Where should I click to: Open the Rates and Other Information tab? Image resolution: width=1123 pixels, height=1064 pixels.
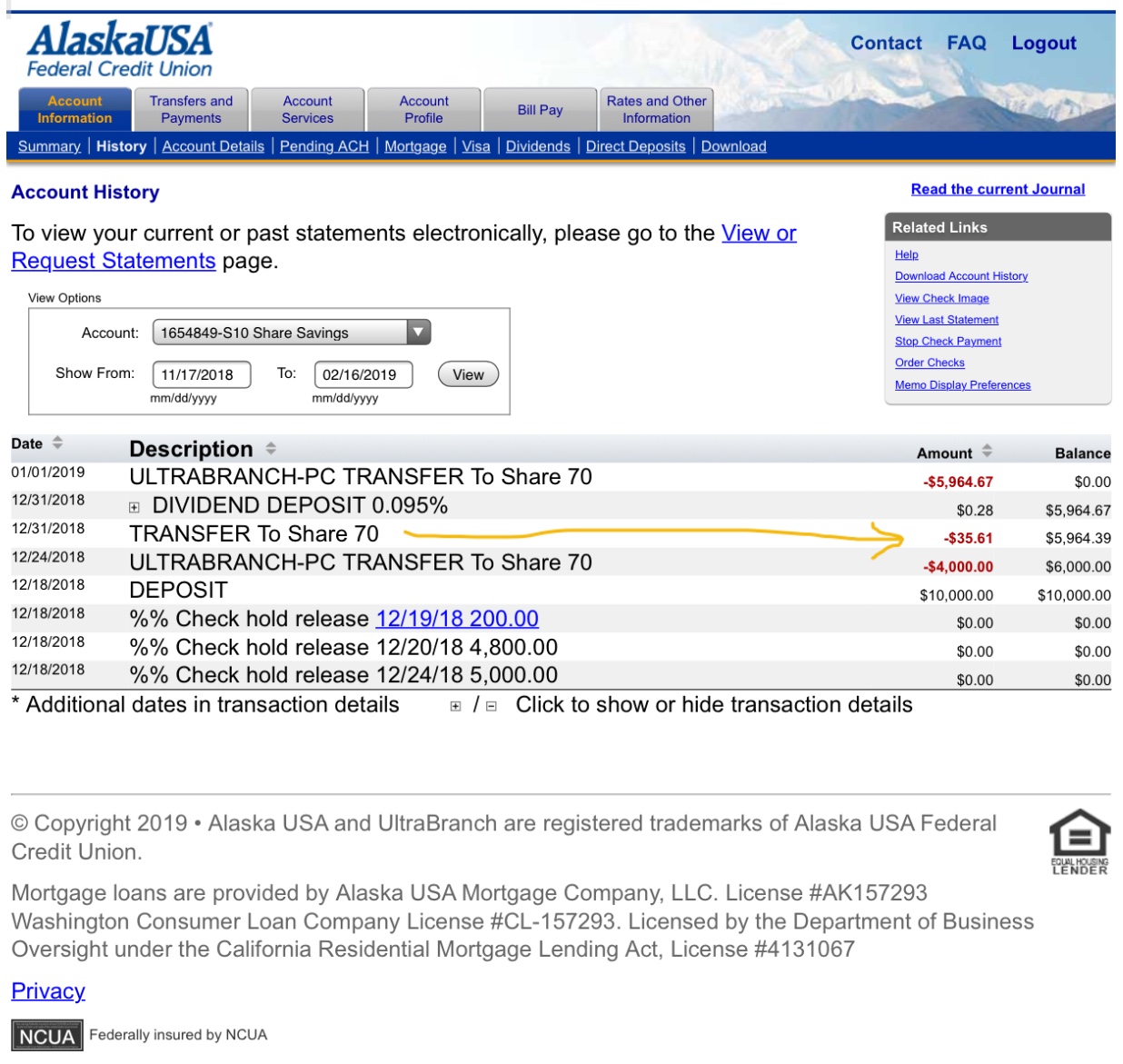[x=656, y=110]
